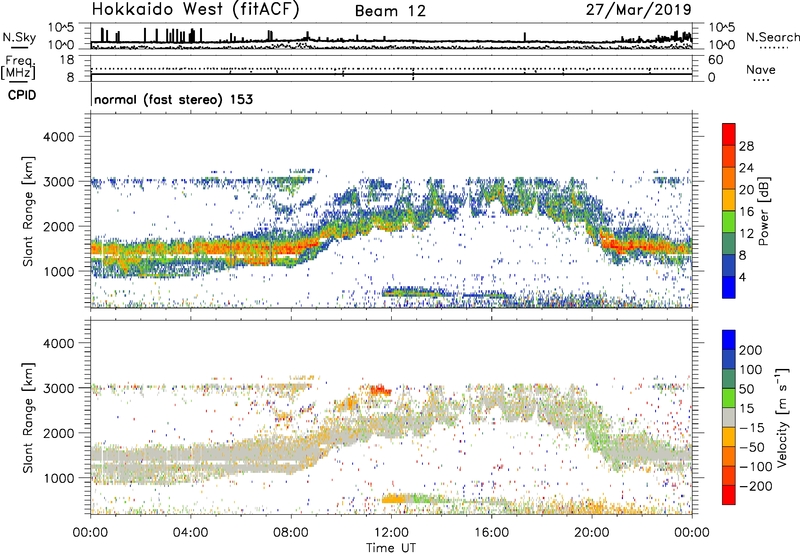
Task: Click the '16:00' time tick label
Action: [491, 533]
